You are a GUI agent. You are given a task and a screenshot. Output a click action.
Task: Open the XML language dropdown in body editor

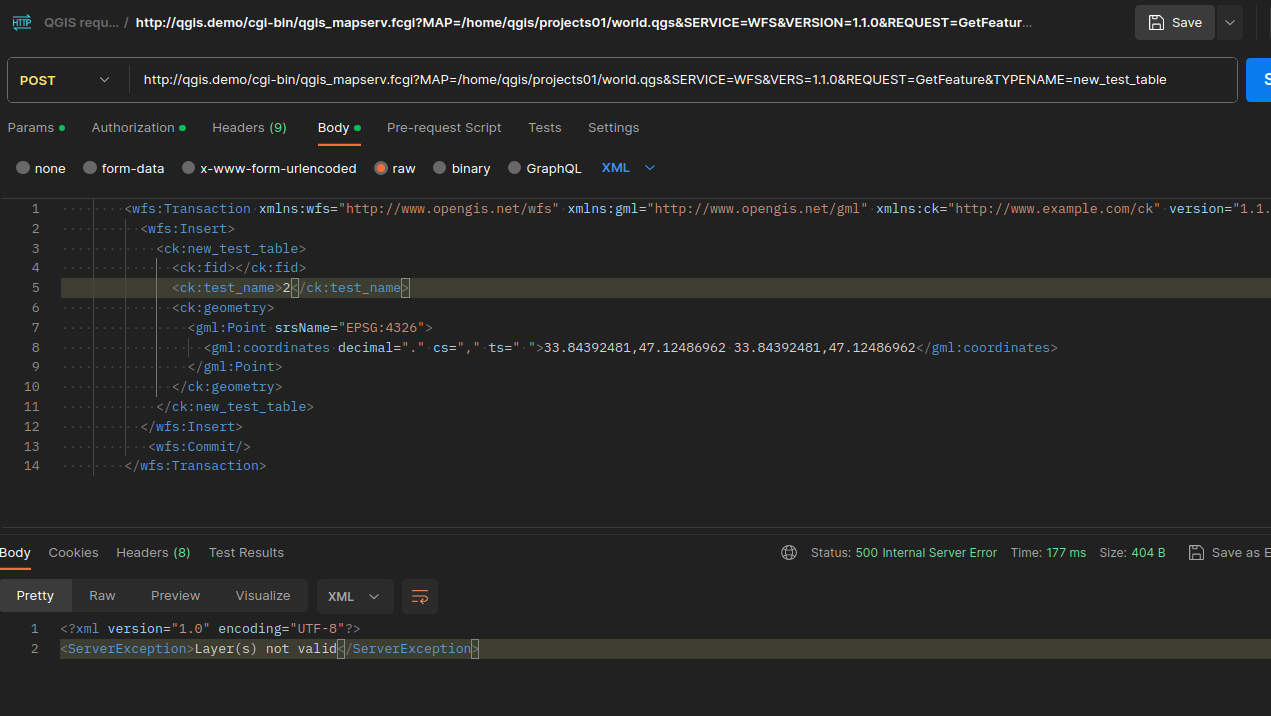click(627, 168)
